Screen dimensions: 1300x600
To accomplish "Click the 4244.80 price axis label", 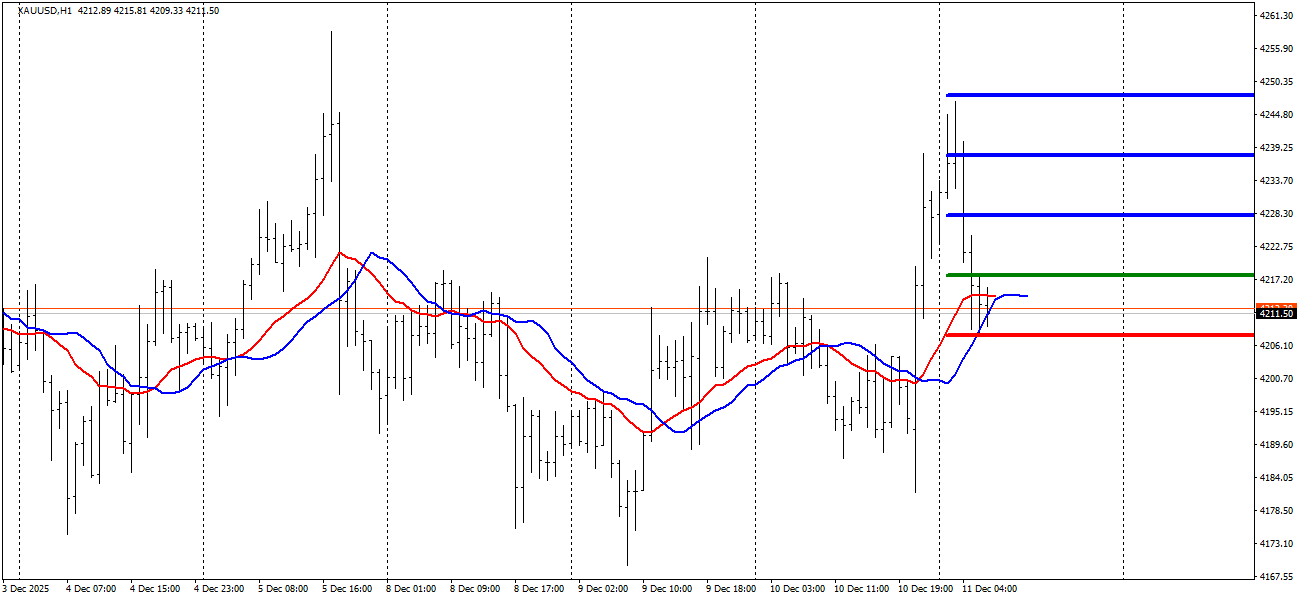I will coord(1276,115).
